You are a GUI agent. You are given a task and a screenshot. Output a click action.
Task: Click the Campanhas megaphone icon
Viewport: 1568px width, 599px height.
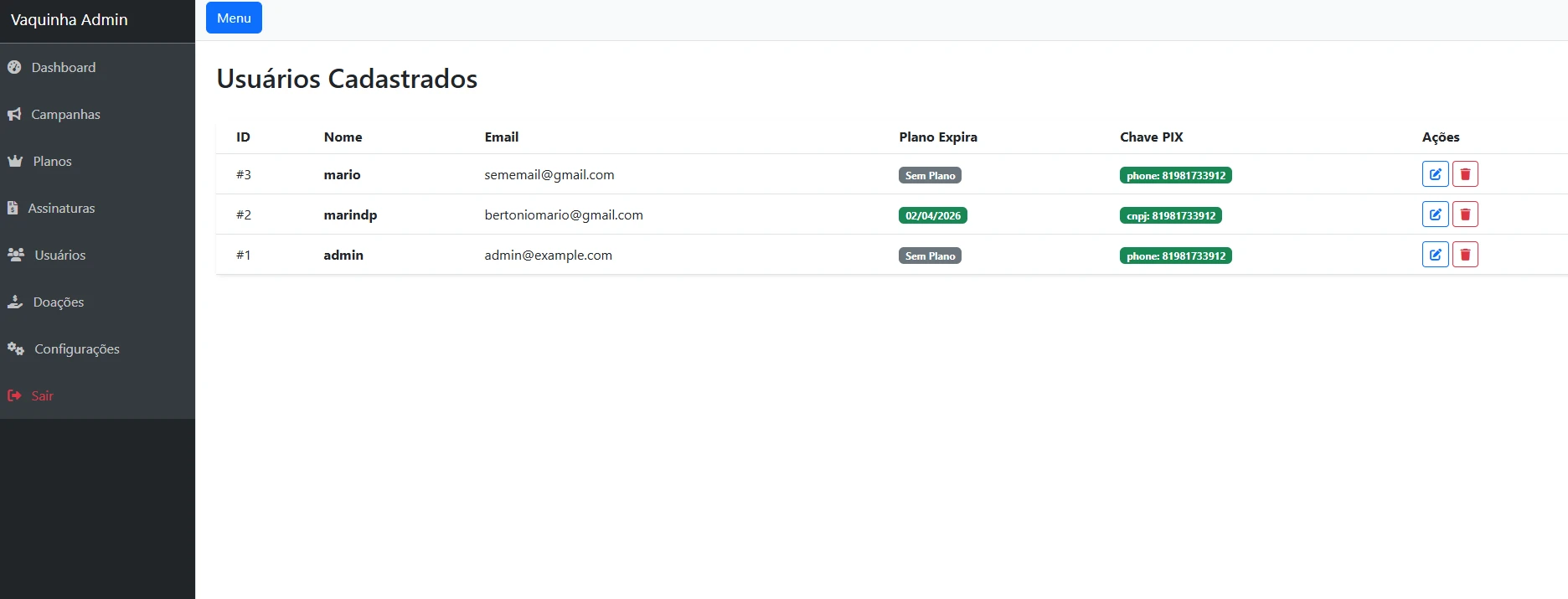click(14, 114)
